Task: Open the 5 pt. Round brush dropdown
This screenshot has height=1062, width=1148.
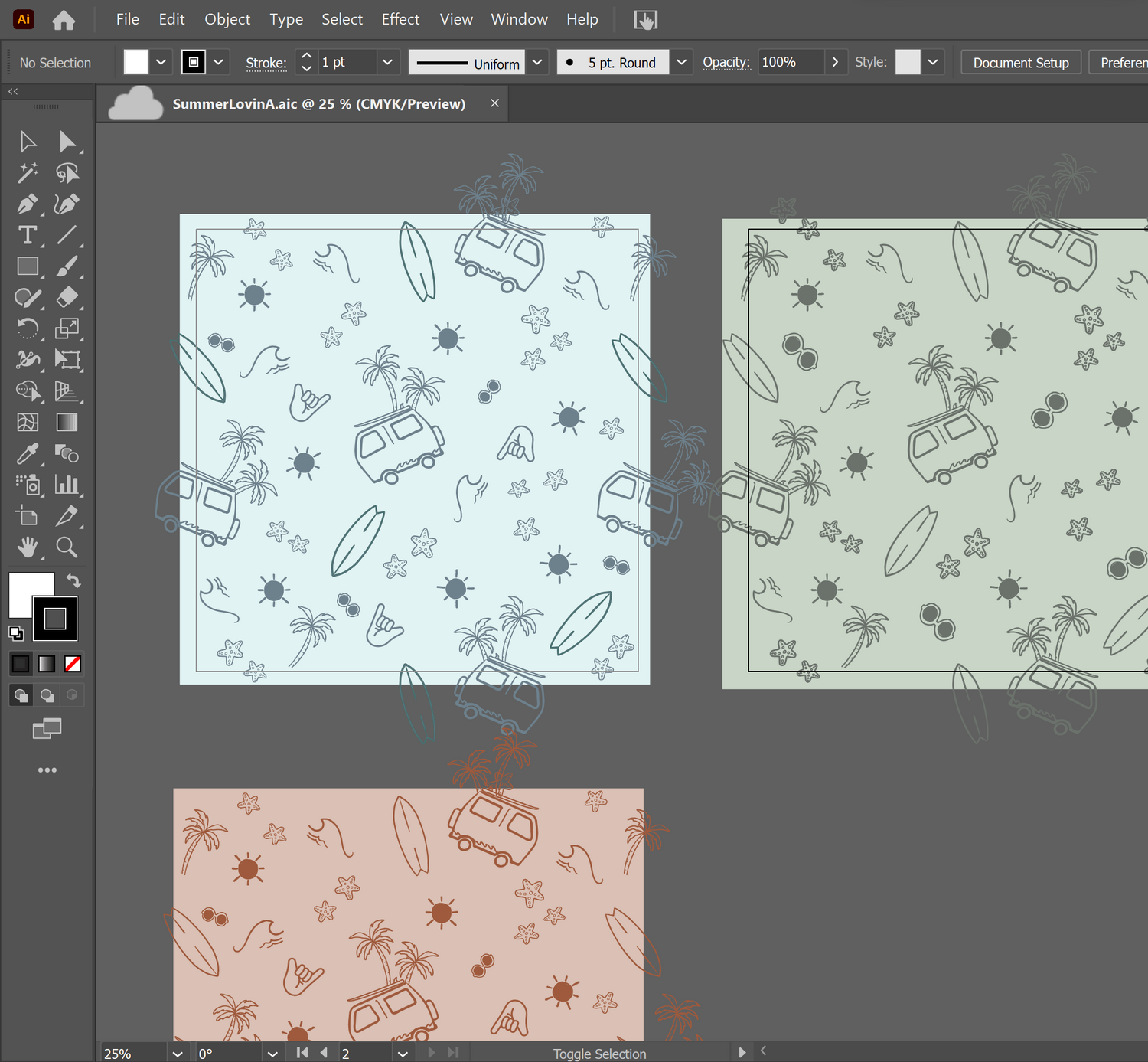Action: tap(680, 62)
